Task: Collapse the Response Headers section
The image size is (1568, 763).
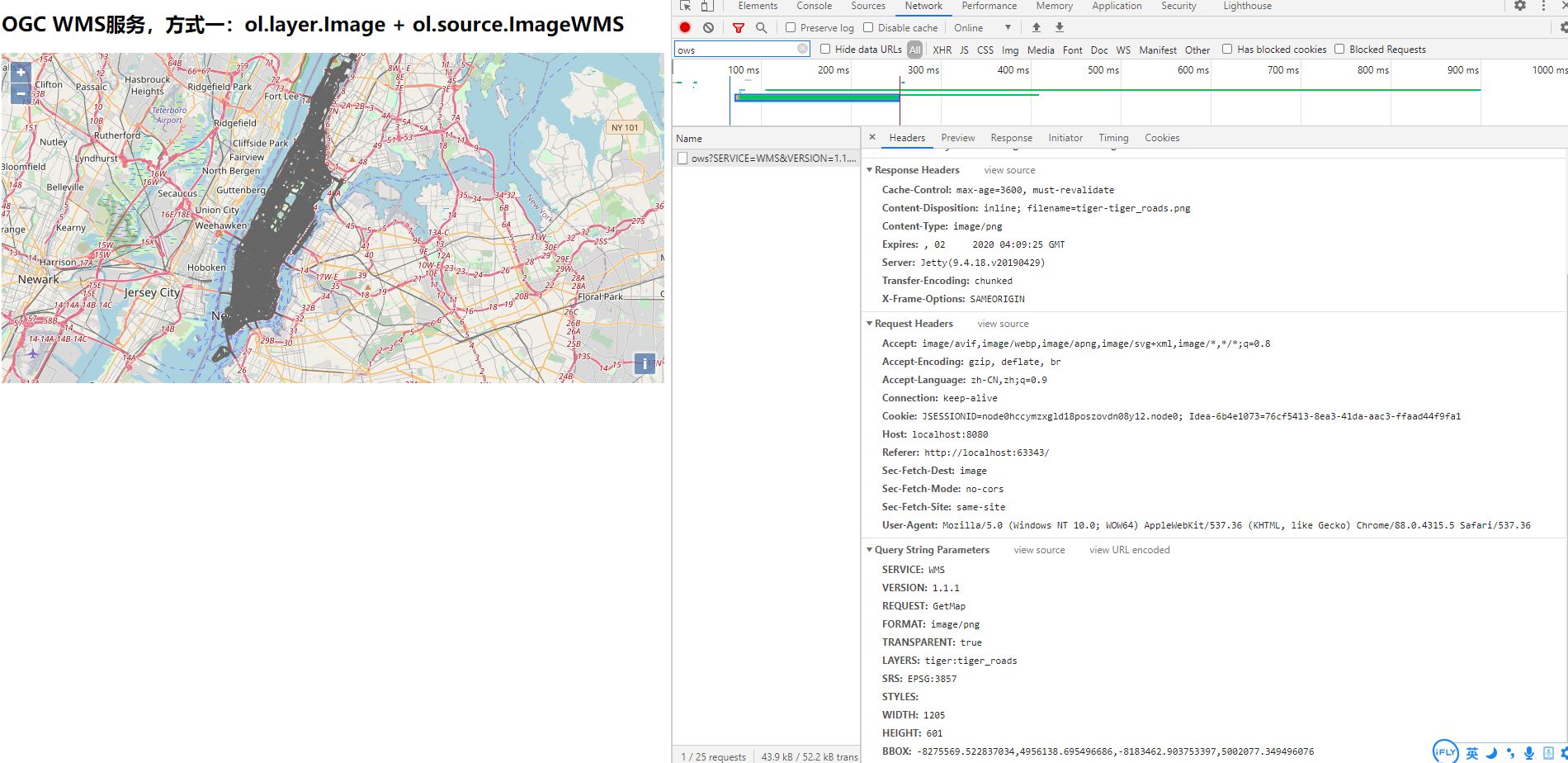Action: 870,170
